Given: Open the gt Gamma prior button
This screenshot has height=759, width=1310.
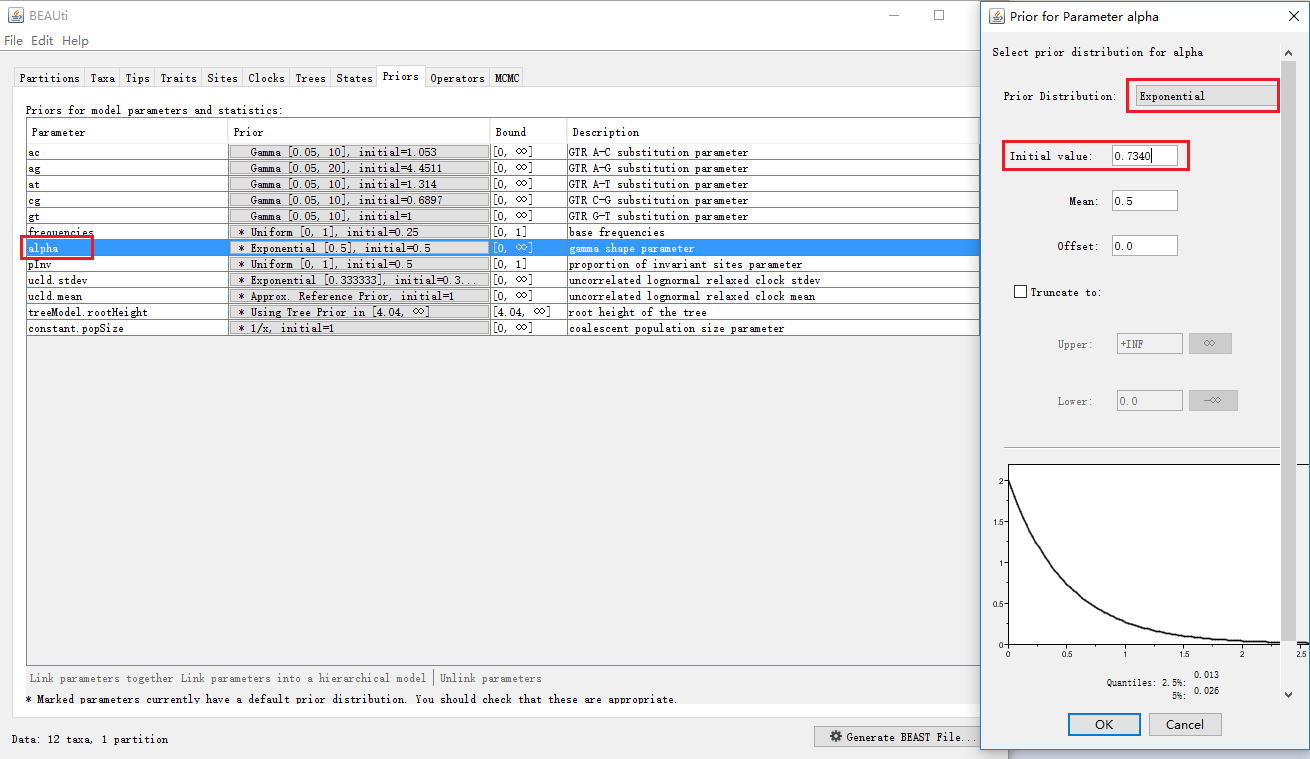Looking at the screenshot, I should (x=359, y=216).
